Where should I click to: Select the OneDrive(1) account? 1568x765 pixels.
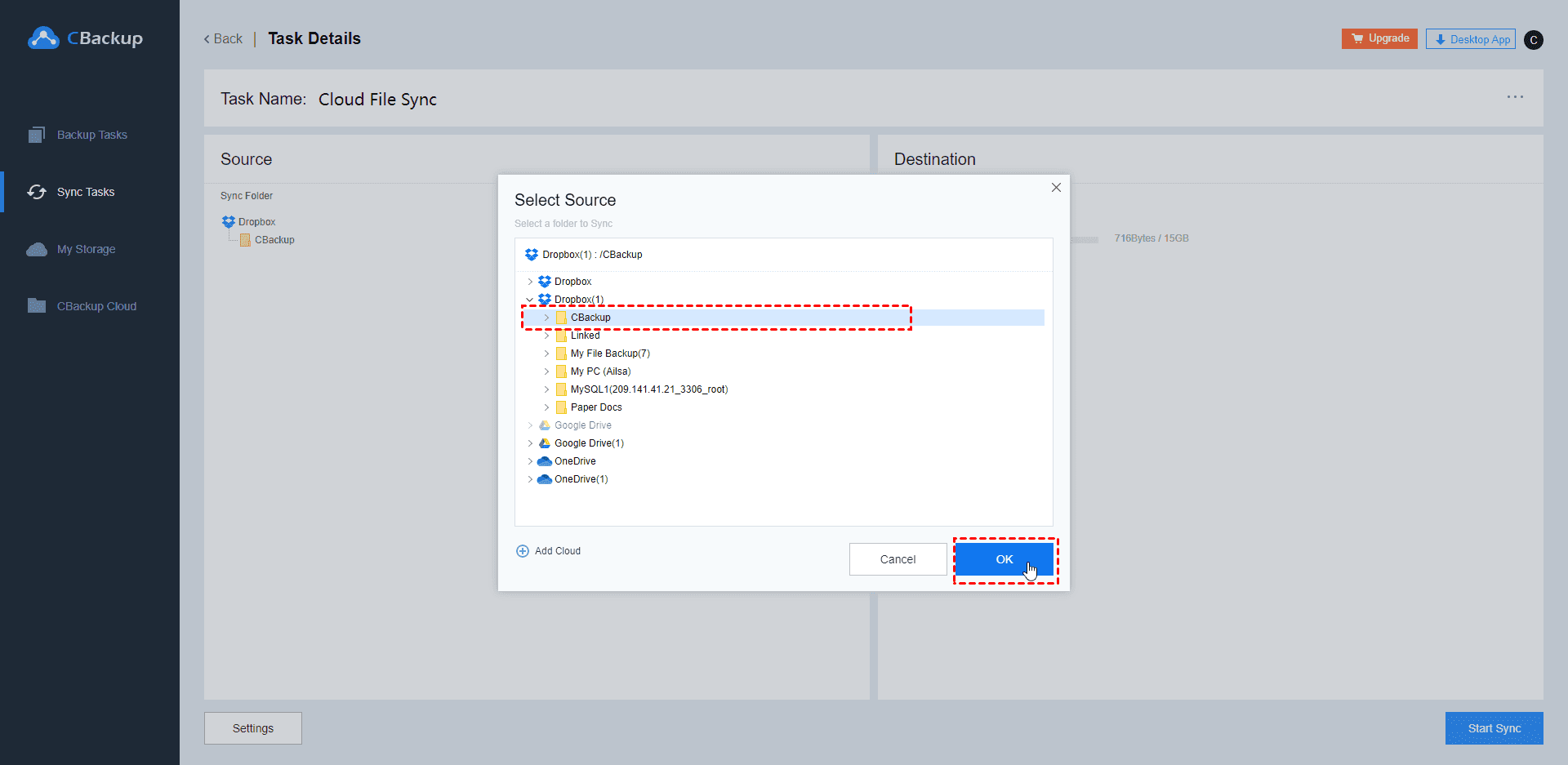click(x=581, y=479)
